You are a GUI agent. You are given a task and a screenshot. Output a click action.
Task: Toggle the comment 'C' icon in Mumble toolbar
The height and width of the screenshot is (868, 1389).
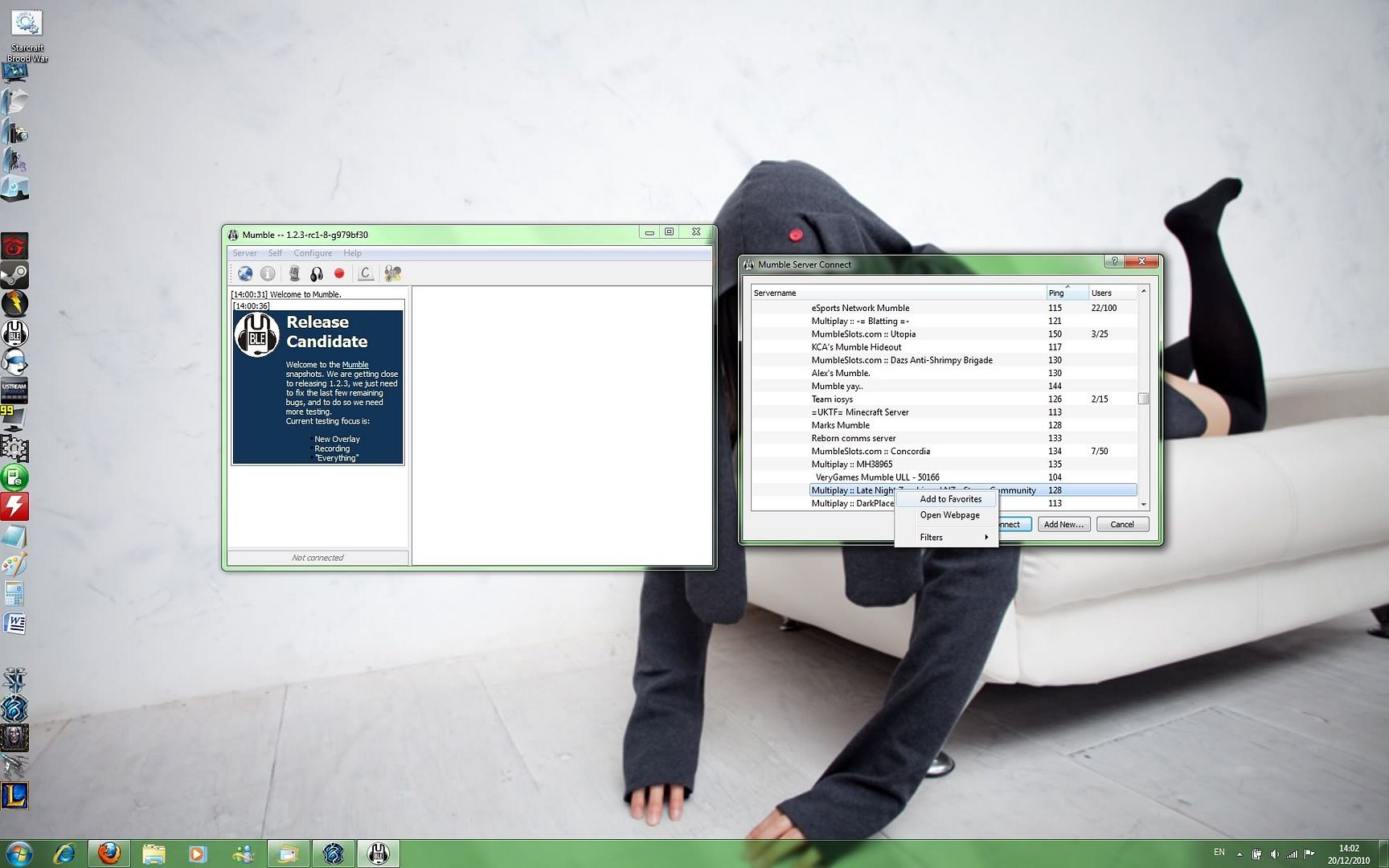(x=366, y=274)
